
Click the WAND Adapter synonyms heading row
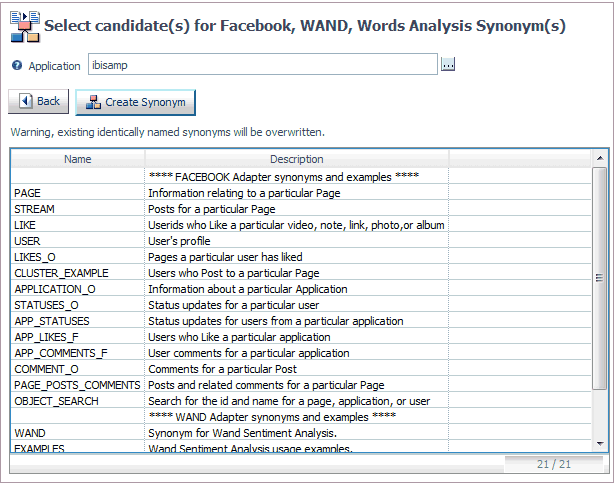[301, 417]
